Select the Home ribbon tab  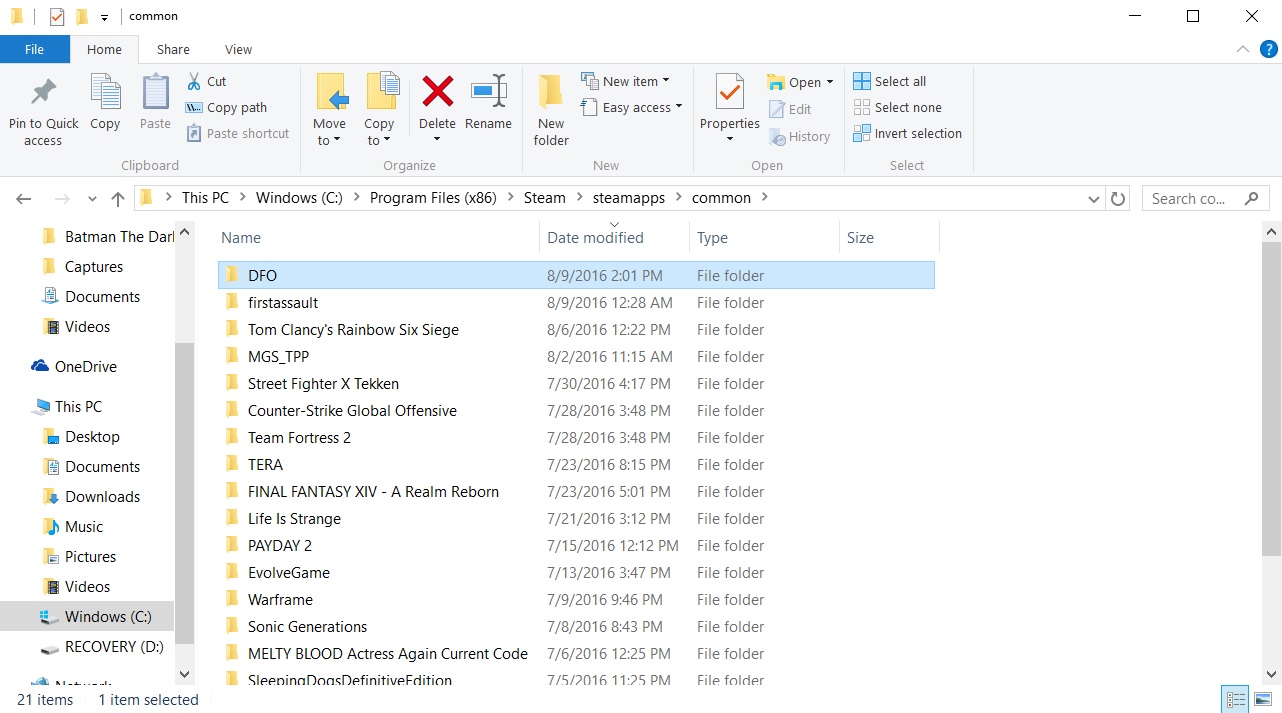[104, 49]
